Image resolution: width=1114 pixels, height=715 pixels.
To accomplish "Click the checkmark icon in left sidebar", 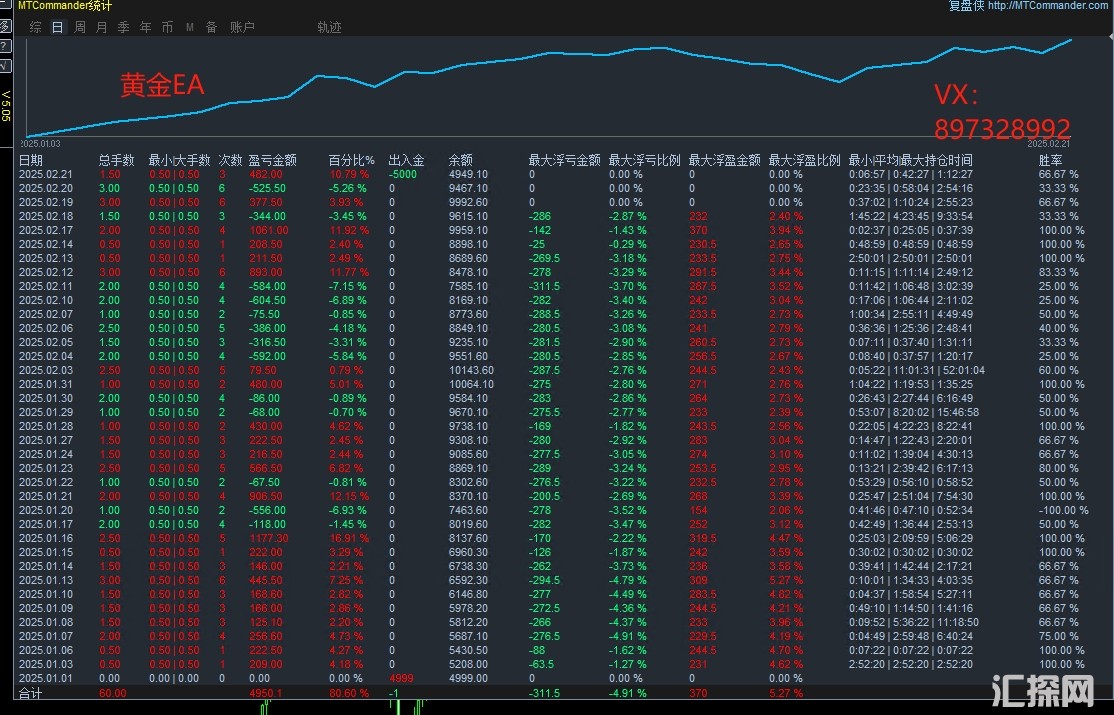I will pos(5,66).
